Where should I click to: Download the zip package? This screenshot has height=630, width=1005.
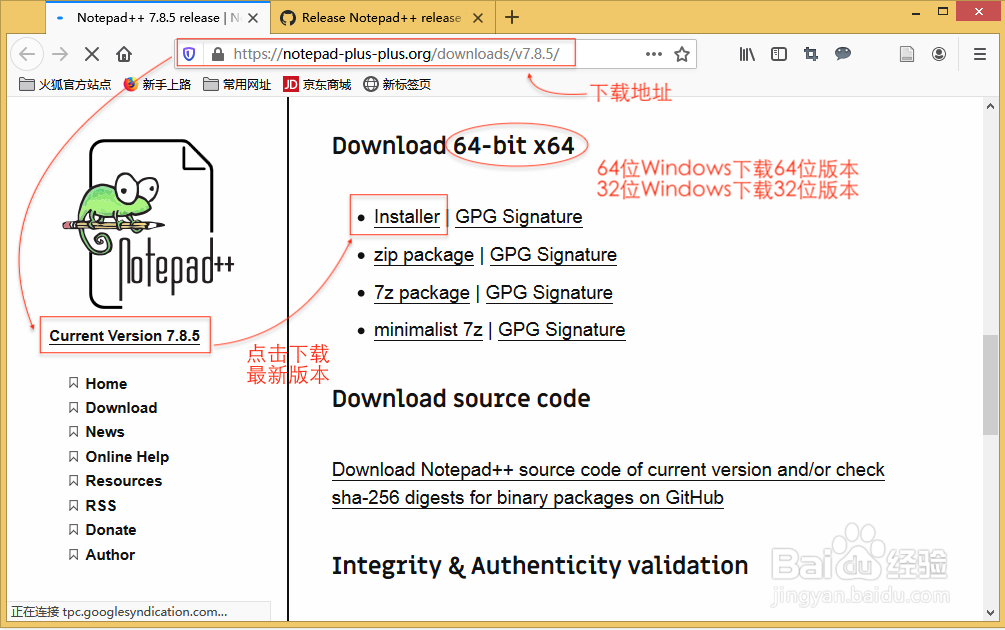pos(424,255)
